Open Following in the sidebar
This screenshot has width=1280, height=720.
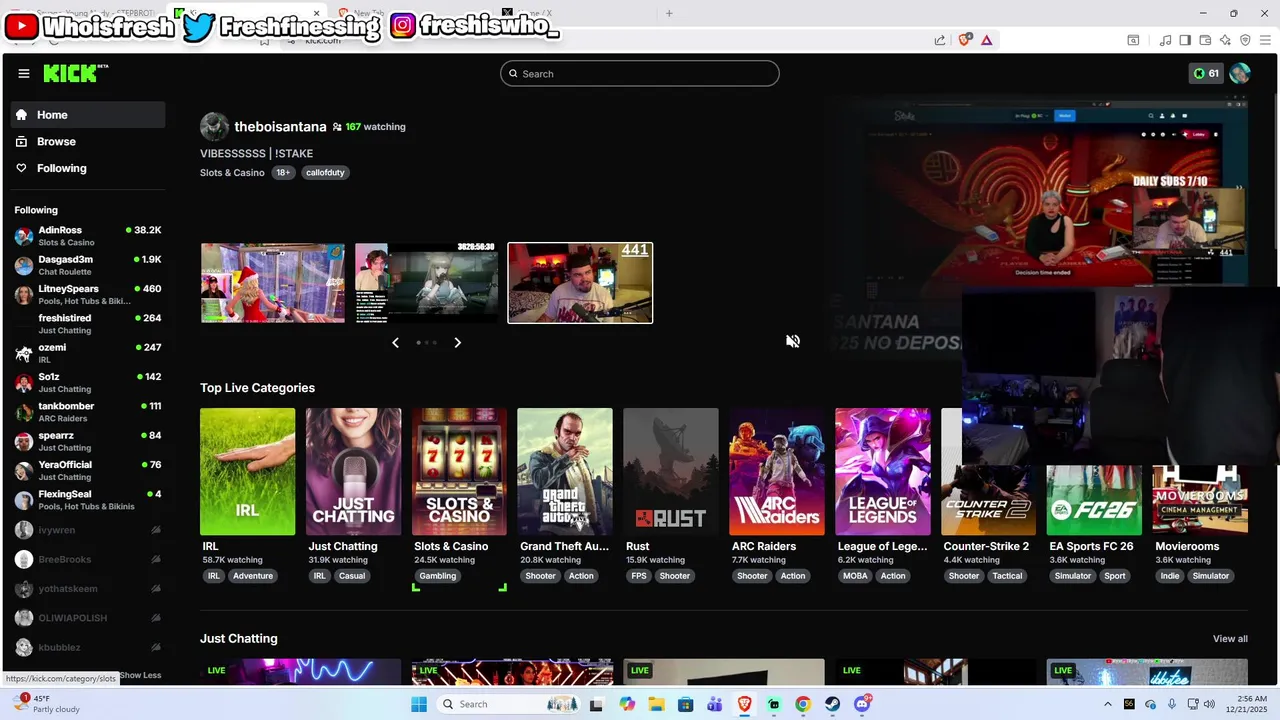pyautogui.click(x=88, y=168)
